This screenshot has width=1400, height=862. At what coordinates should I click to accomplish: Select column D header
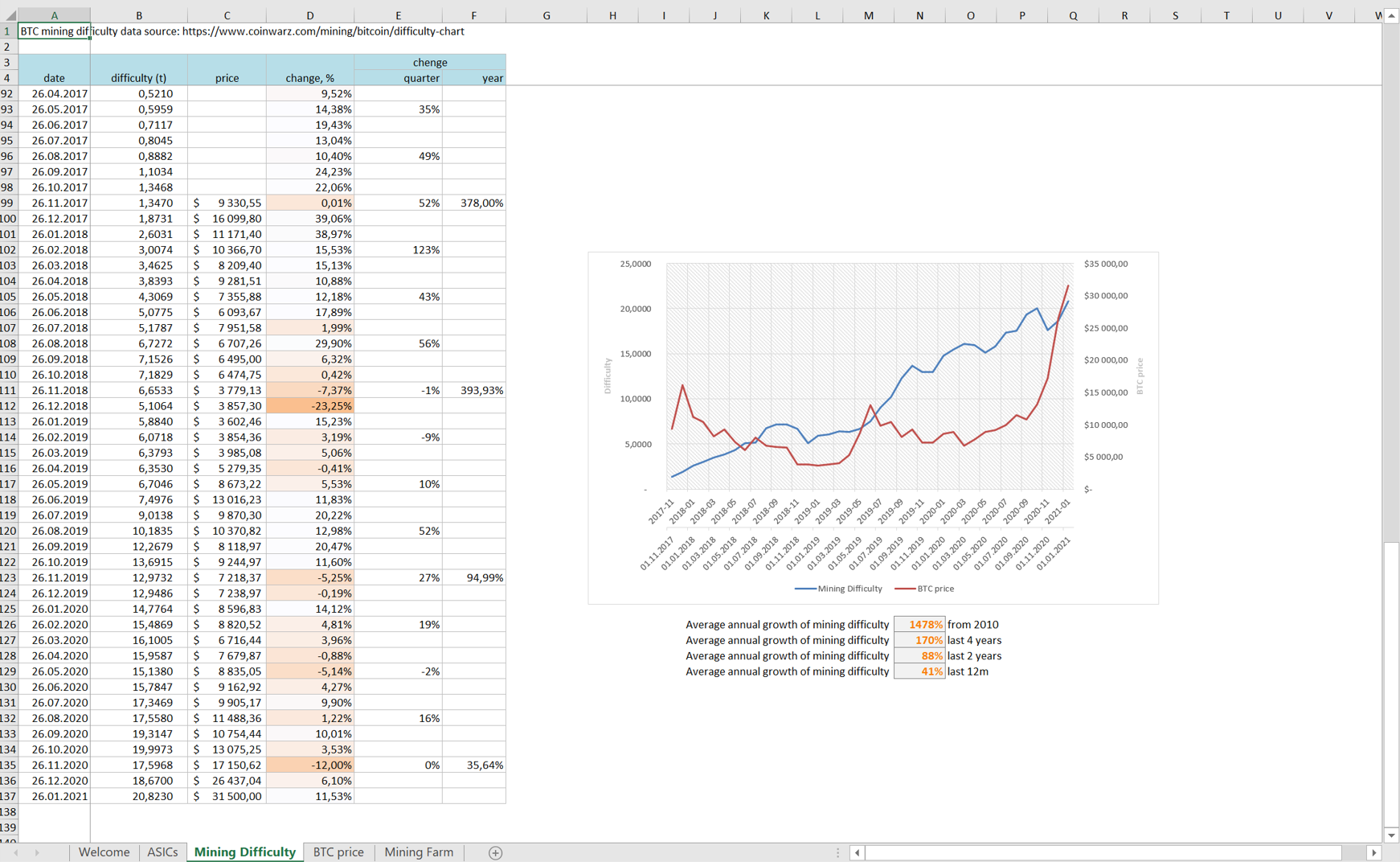(310, 15)
